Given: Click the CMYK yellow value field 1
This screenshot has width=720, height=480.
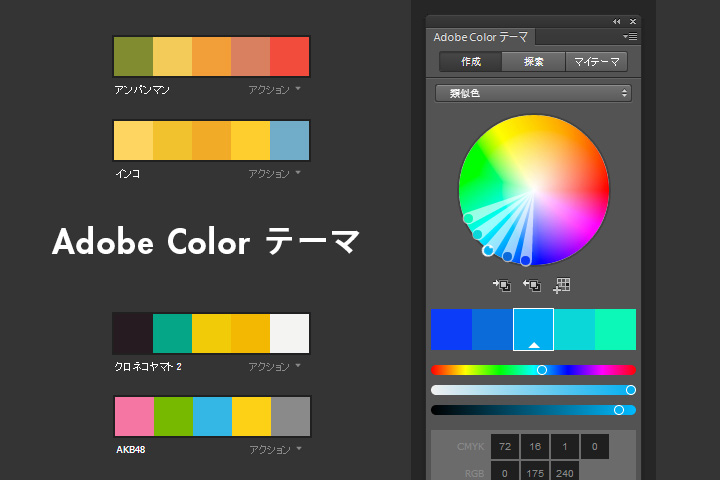Looking at the screenshot, I should point(565,446).
